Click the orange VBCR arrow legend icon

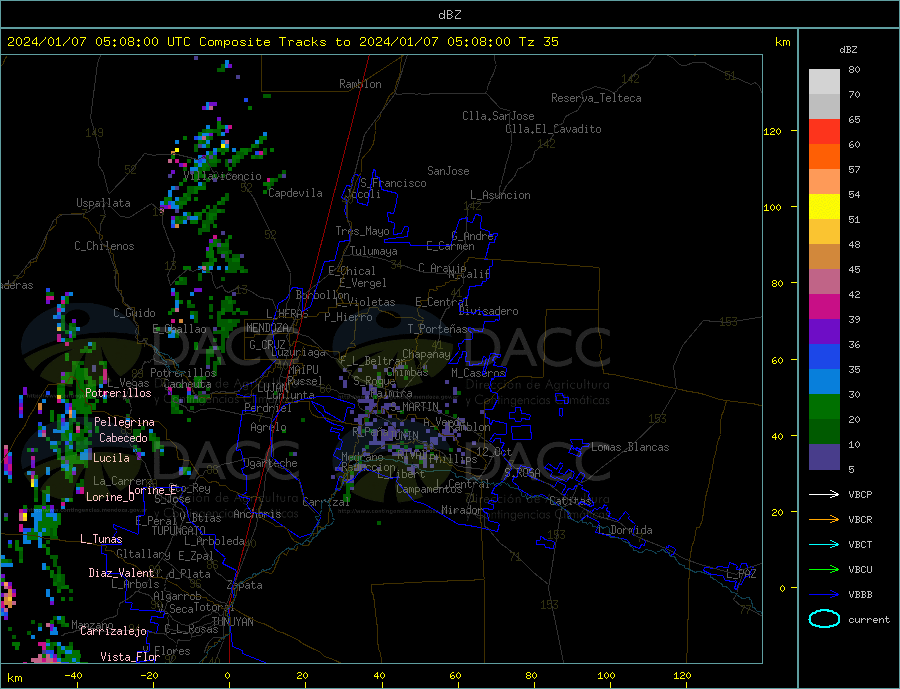click(824, 520)
